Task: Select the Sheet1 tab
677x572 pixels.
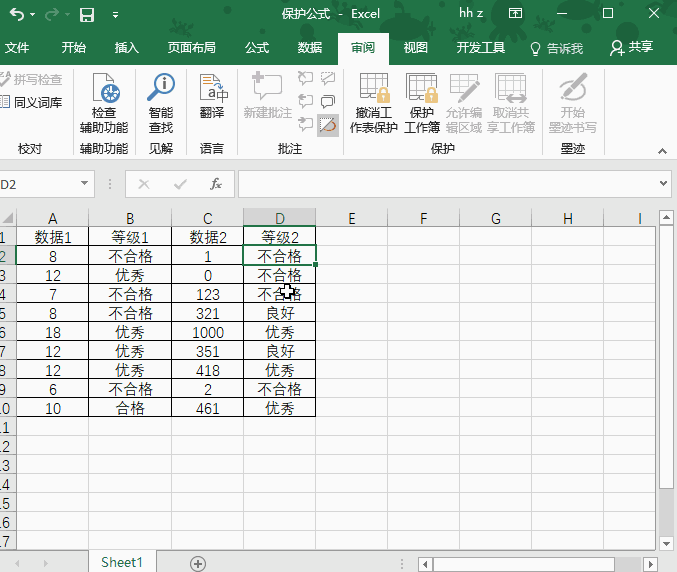Action: [x=122, y=562]
